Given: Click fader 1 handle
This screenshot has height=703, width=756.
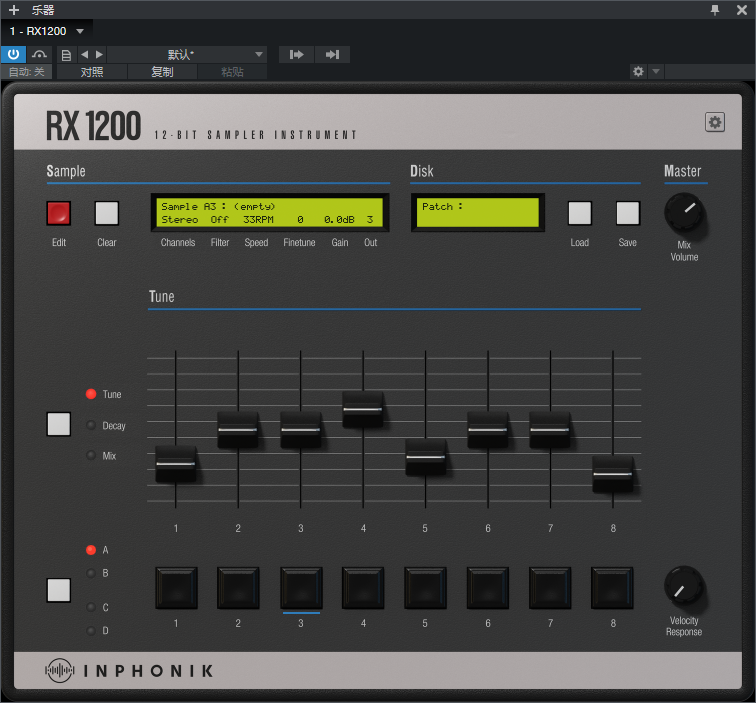Looking at the screenshot, I should pos(176,464).
